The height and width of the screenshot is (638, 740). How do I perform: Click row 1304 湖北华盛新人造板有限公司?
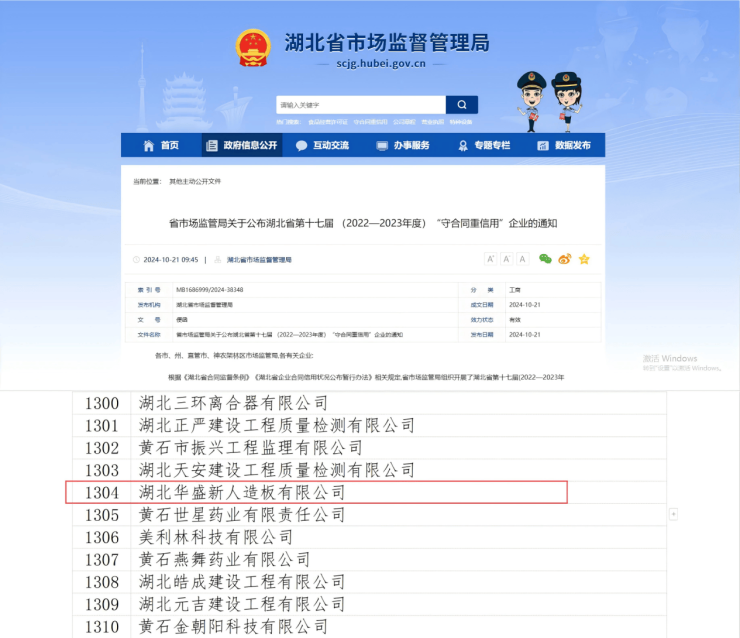(x=369, y=493)
